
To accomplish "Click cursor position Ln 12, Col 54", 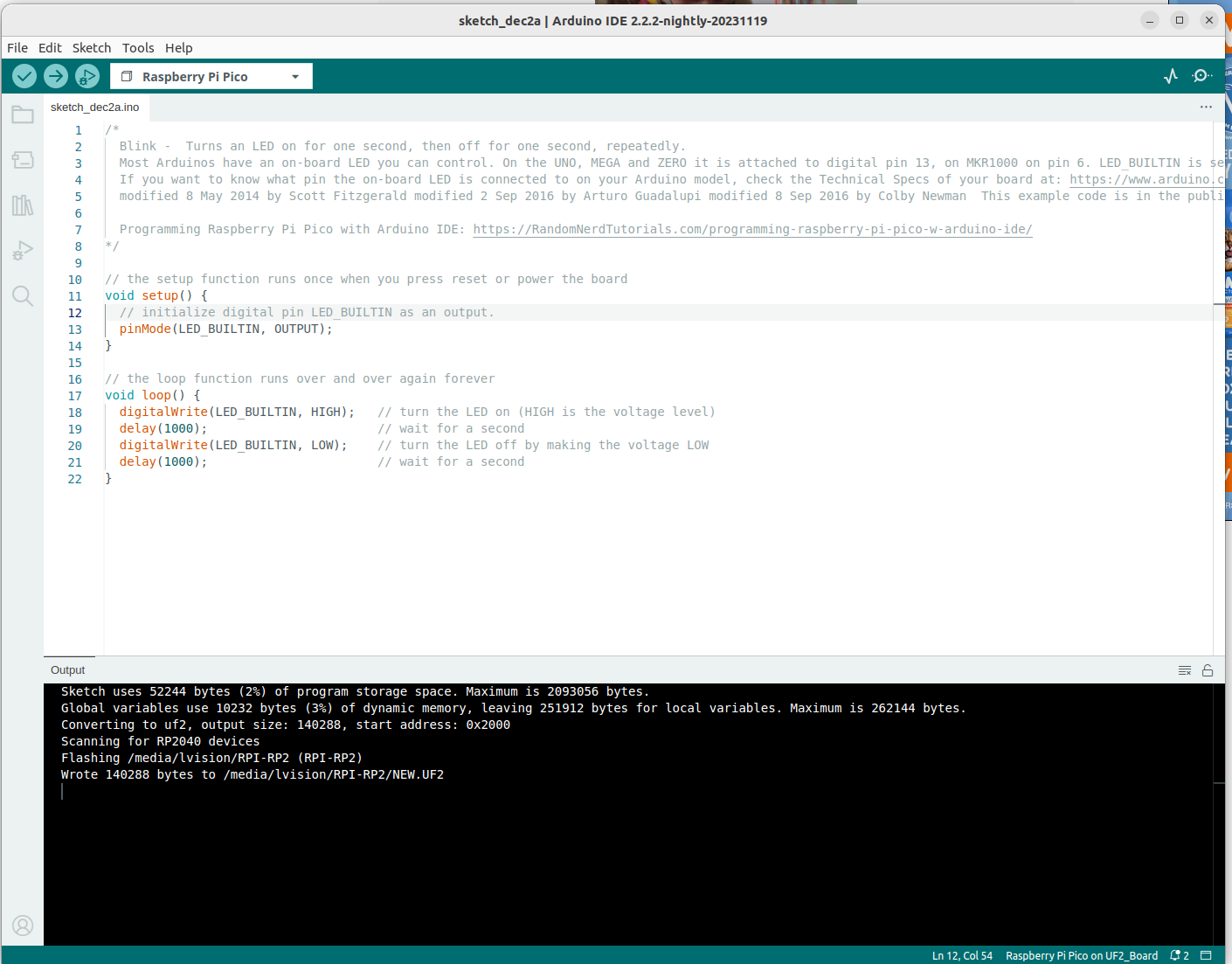I will click(x=962, y=955).
